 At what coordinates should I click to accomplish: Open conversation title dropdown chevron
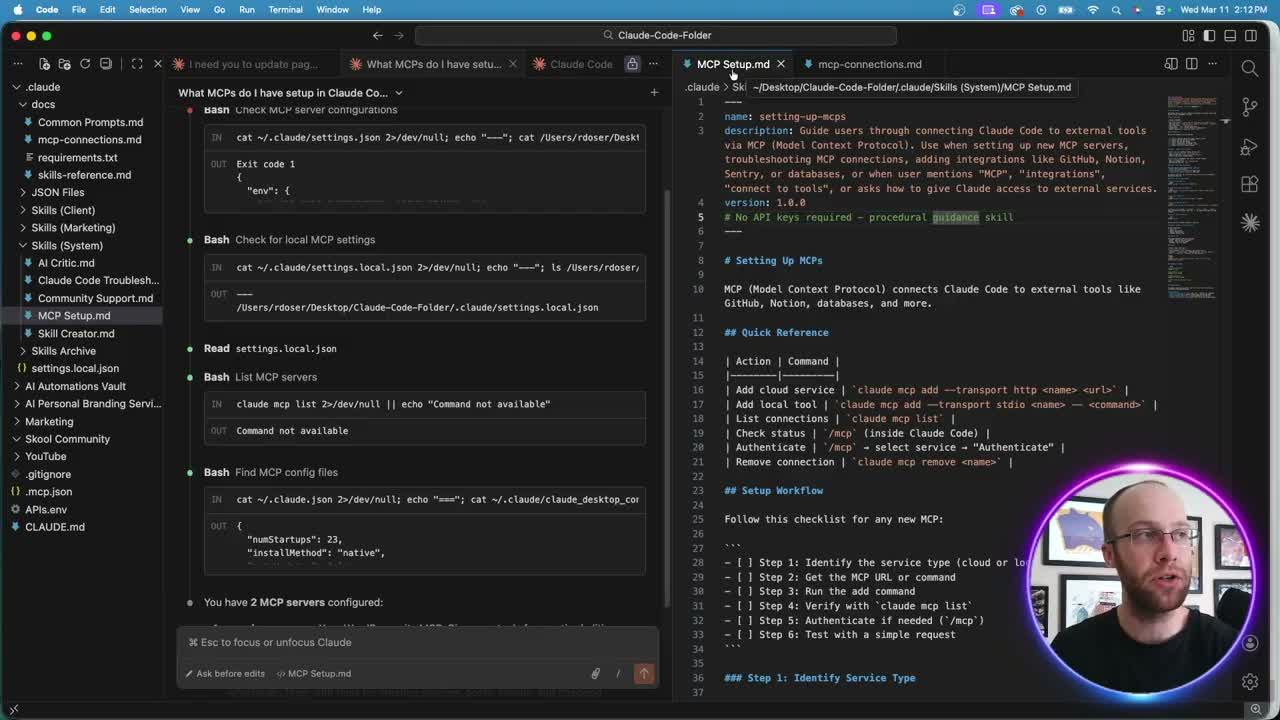[x=398, y=93]
